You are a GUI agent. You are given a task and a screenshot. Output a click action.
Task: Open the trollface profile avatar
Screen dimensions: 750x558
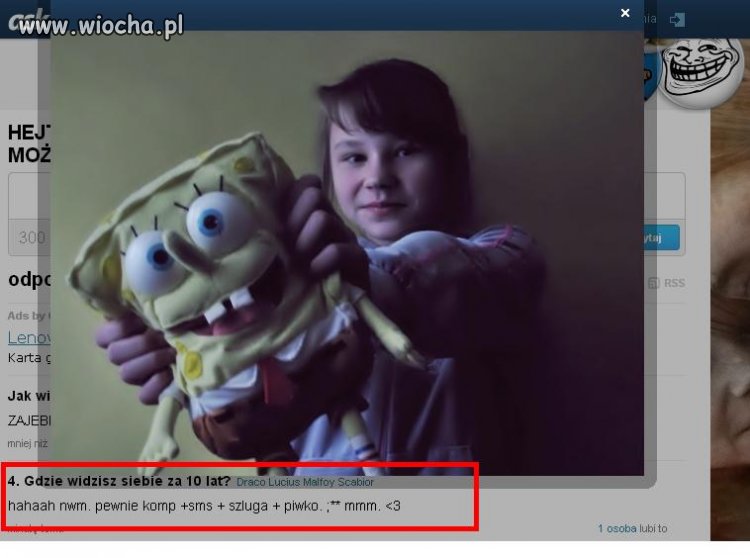(x=700, y=70)
